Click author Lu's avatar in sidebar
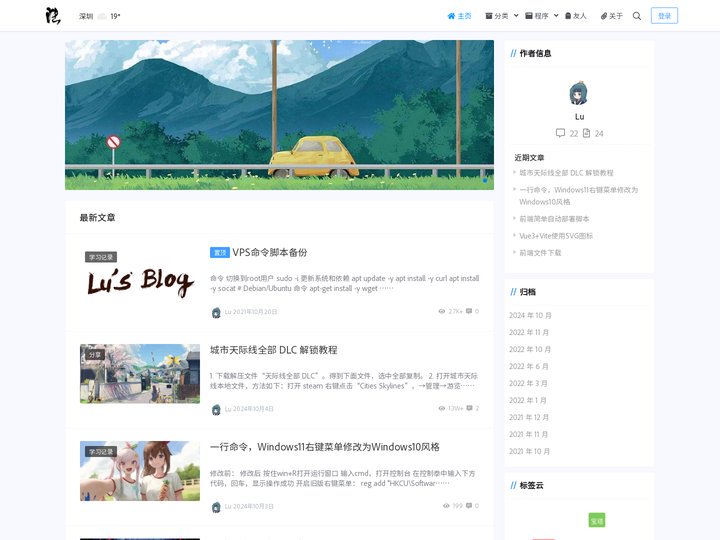 [x=579, y=93]
